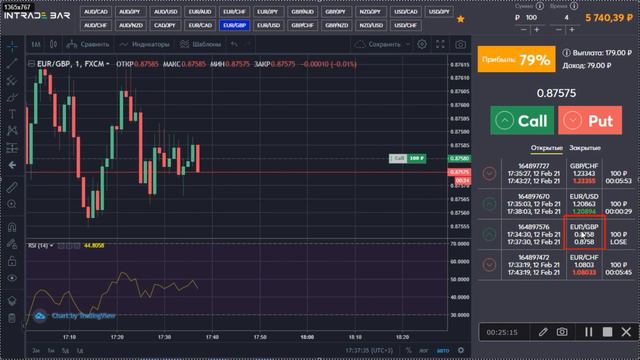Click the info icon beside Выплата
This screenshot has height=360, width=640.
[566, 53]
